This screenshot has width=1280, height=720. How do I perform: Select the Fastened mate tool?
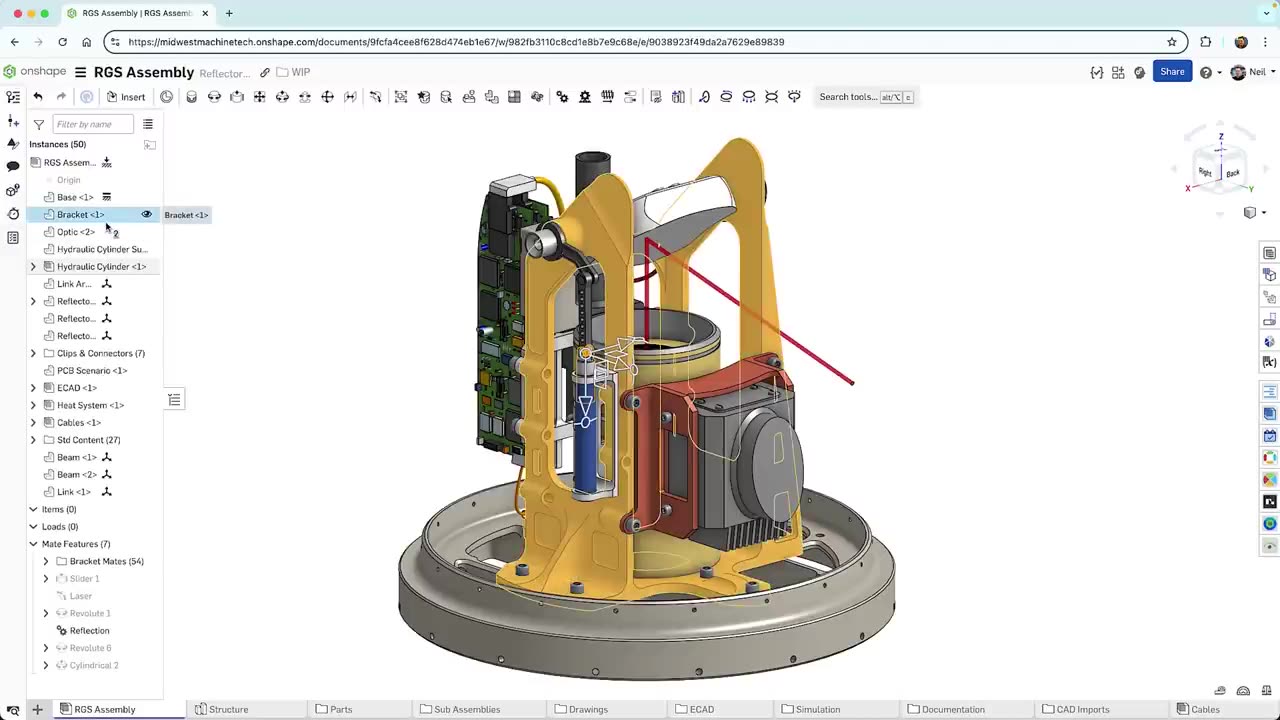click(x=191, y=97)
